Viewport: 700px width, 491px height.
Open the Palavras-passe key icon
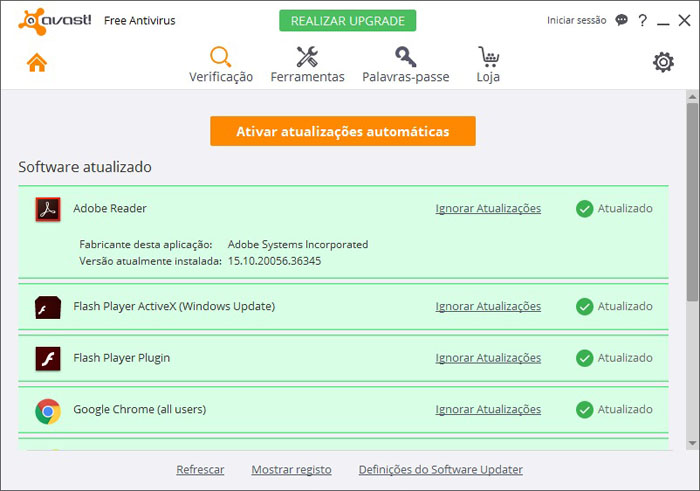(x=405, y=57)
